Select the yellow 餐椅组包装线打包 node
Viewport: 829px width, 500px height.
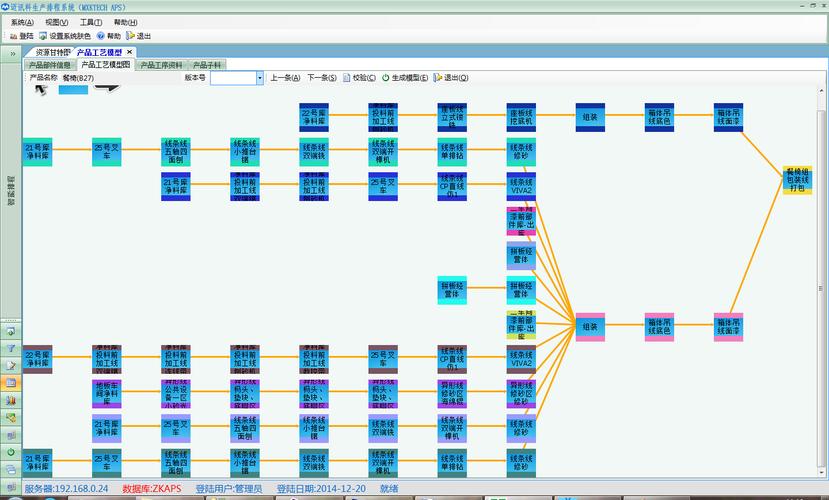(797, 180)
